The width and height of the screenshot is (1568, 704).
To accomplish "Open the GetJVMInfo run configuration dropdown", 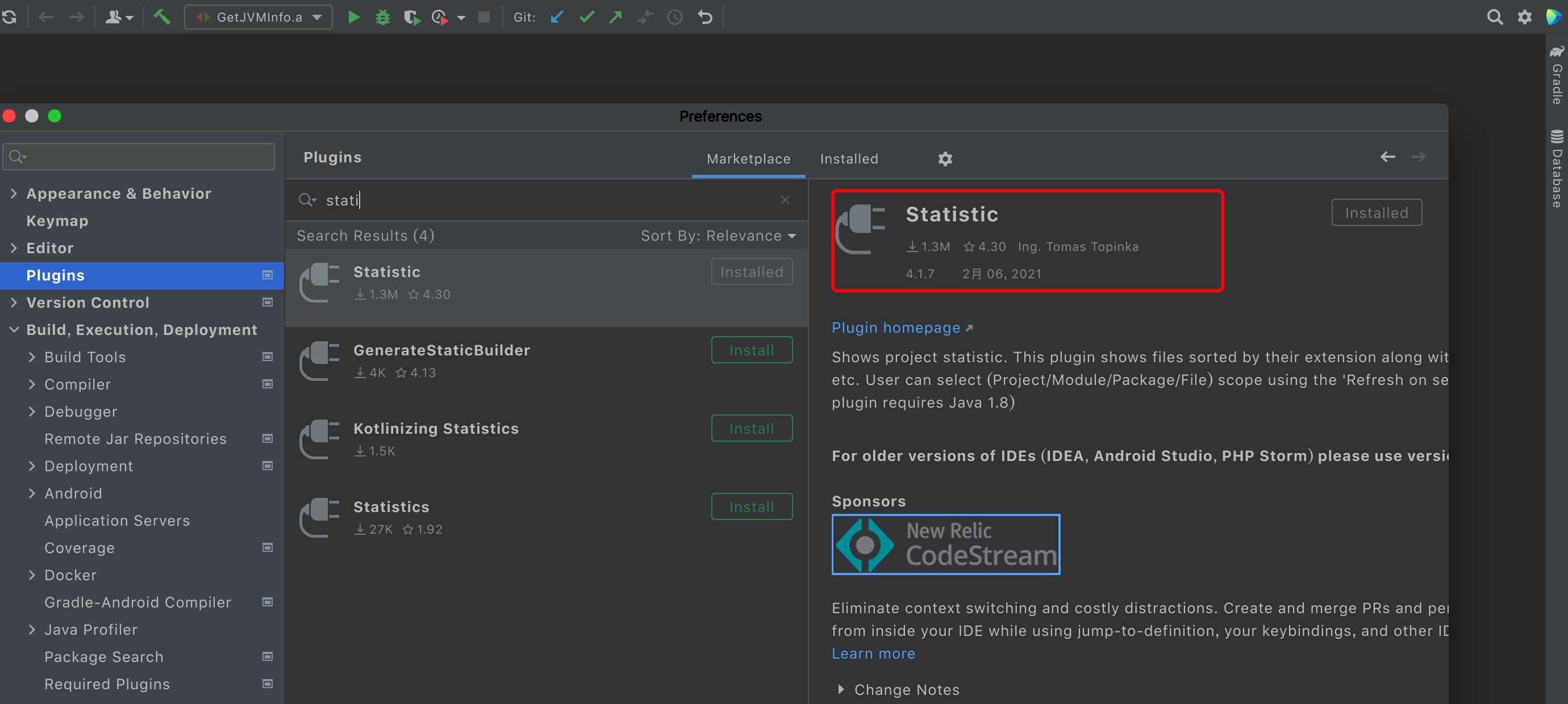I will [x=258, y=17].
